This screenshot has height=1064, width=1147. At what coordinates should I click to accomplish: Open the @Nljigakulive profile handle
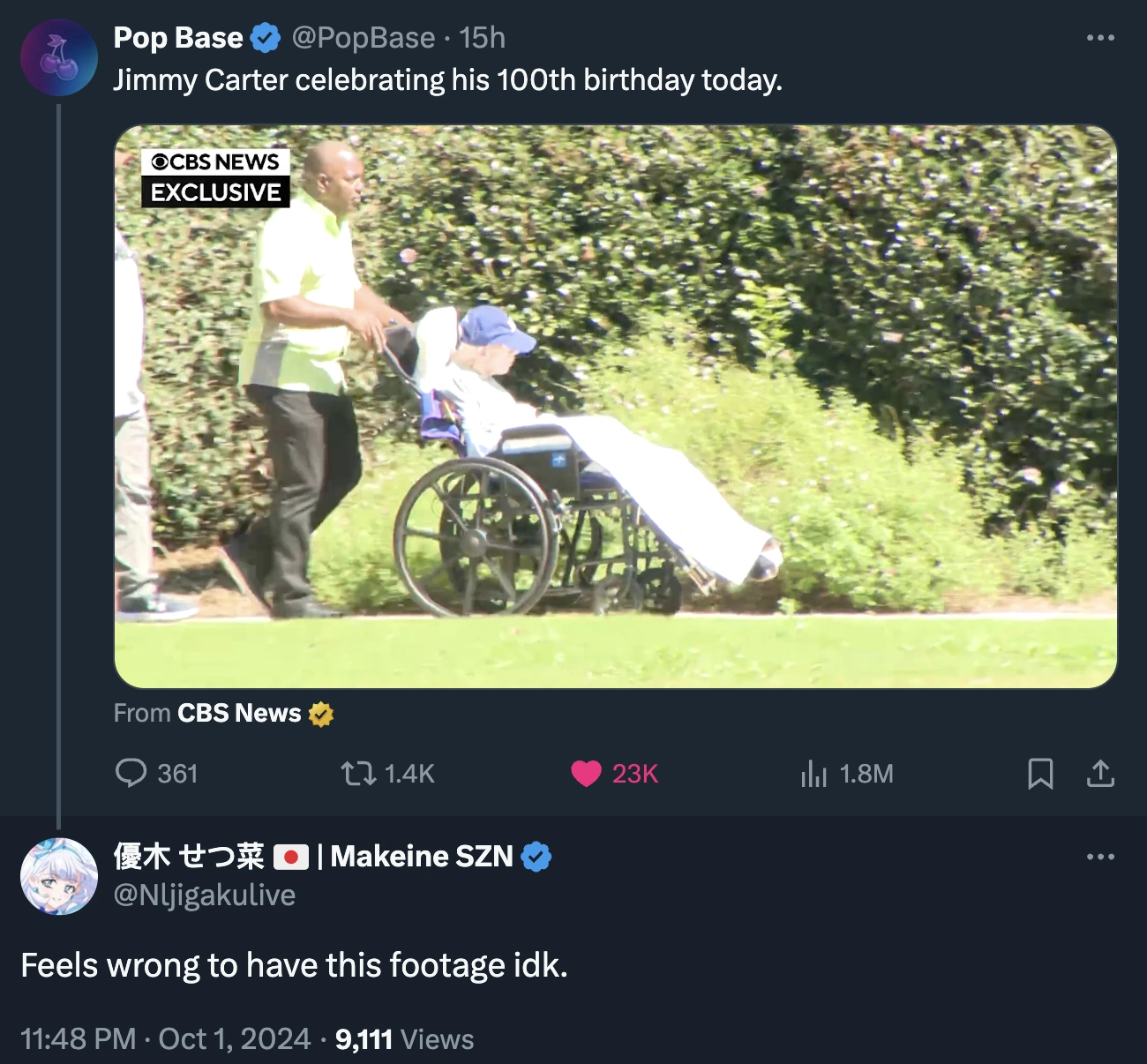[x=205, y=895]
